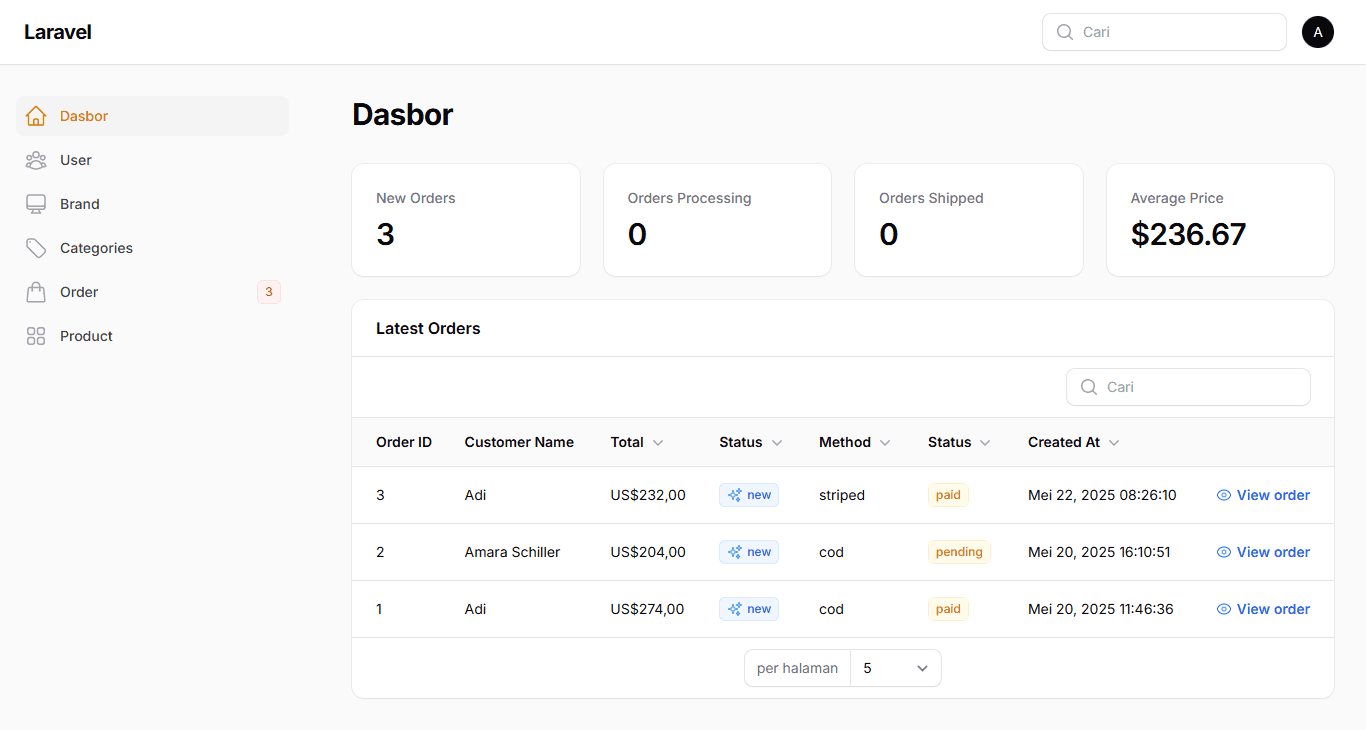Click total US$274,00
The image size is (1366, 730).
click(648, 609)
